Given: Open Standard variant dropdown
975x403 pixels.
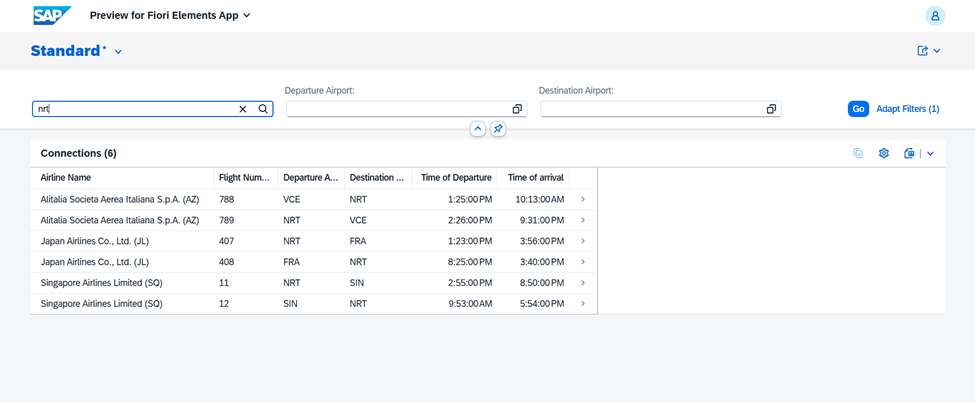Looking at the screenshot, I should pyautogui.click(x=118, y=52).
